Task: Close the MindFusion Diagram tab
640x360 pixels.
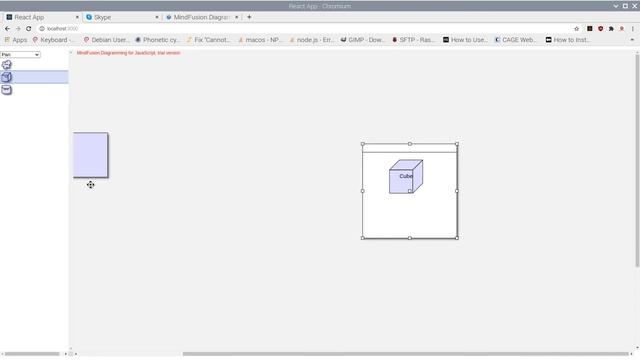Action: click(x=236, y=17)
